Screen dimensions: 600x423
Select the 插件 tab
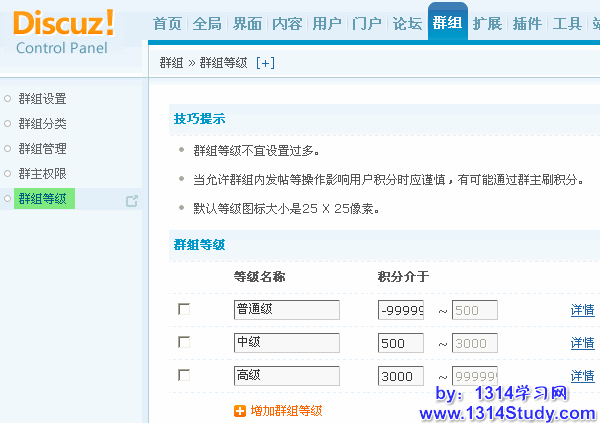click(x=527, y=23)
